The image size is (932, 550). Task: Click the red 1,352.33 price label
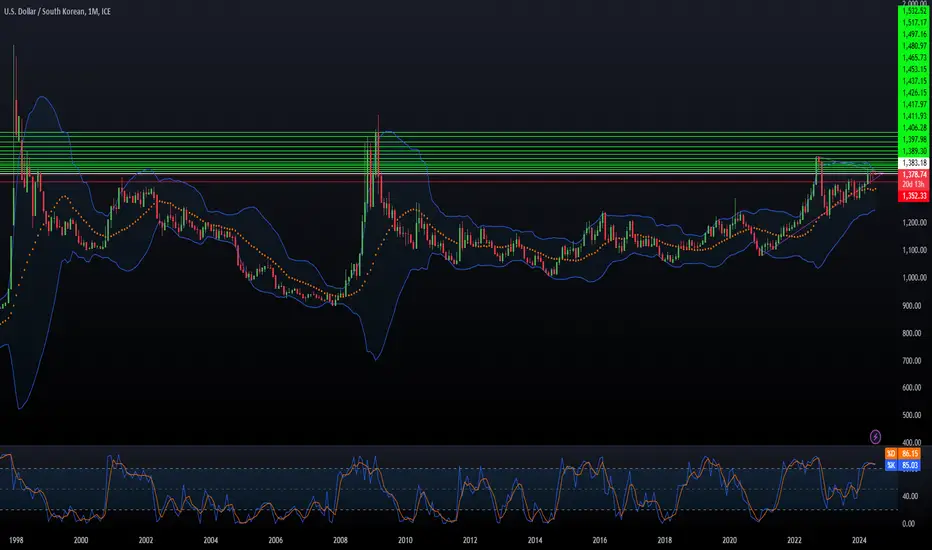[x=914, y=196]
